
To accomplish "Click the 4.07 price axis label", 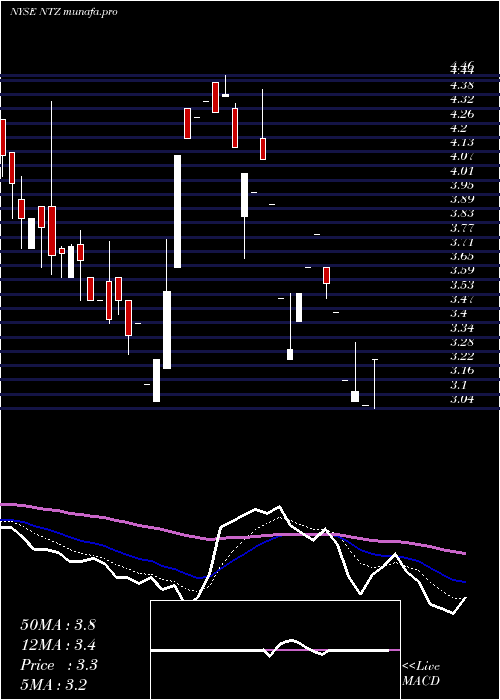I will pos(462,157).
